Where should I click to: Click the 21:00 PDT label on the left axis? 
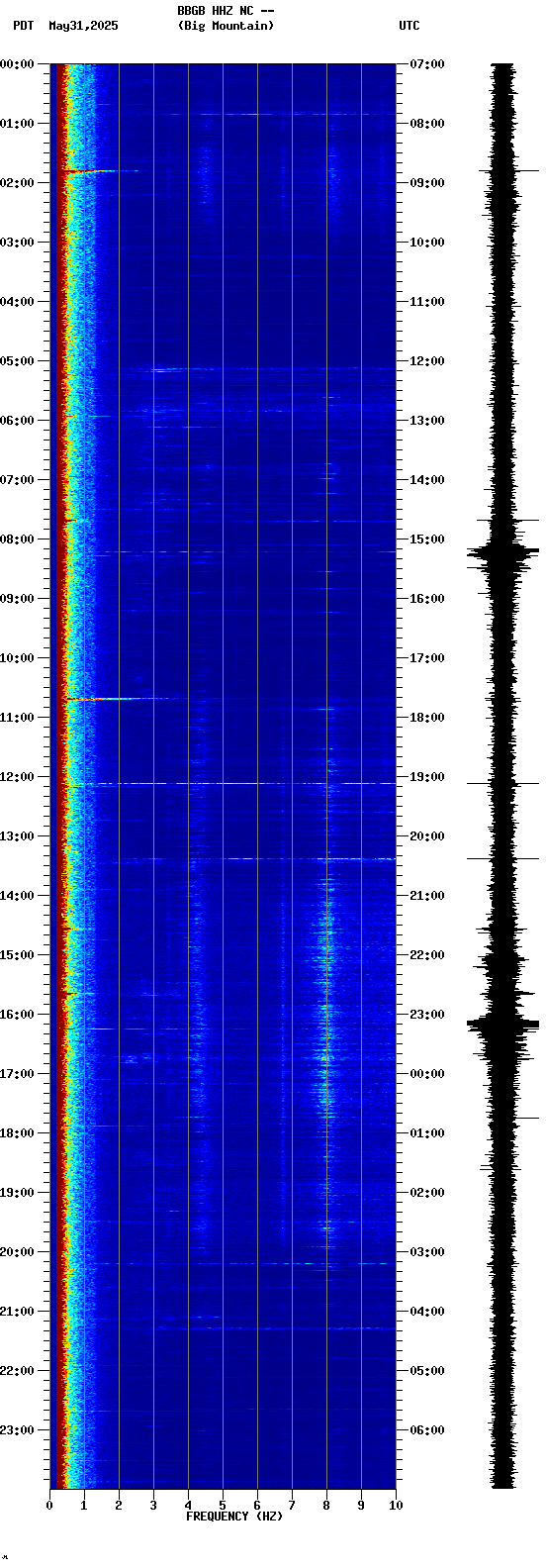pos(17,1312)
